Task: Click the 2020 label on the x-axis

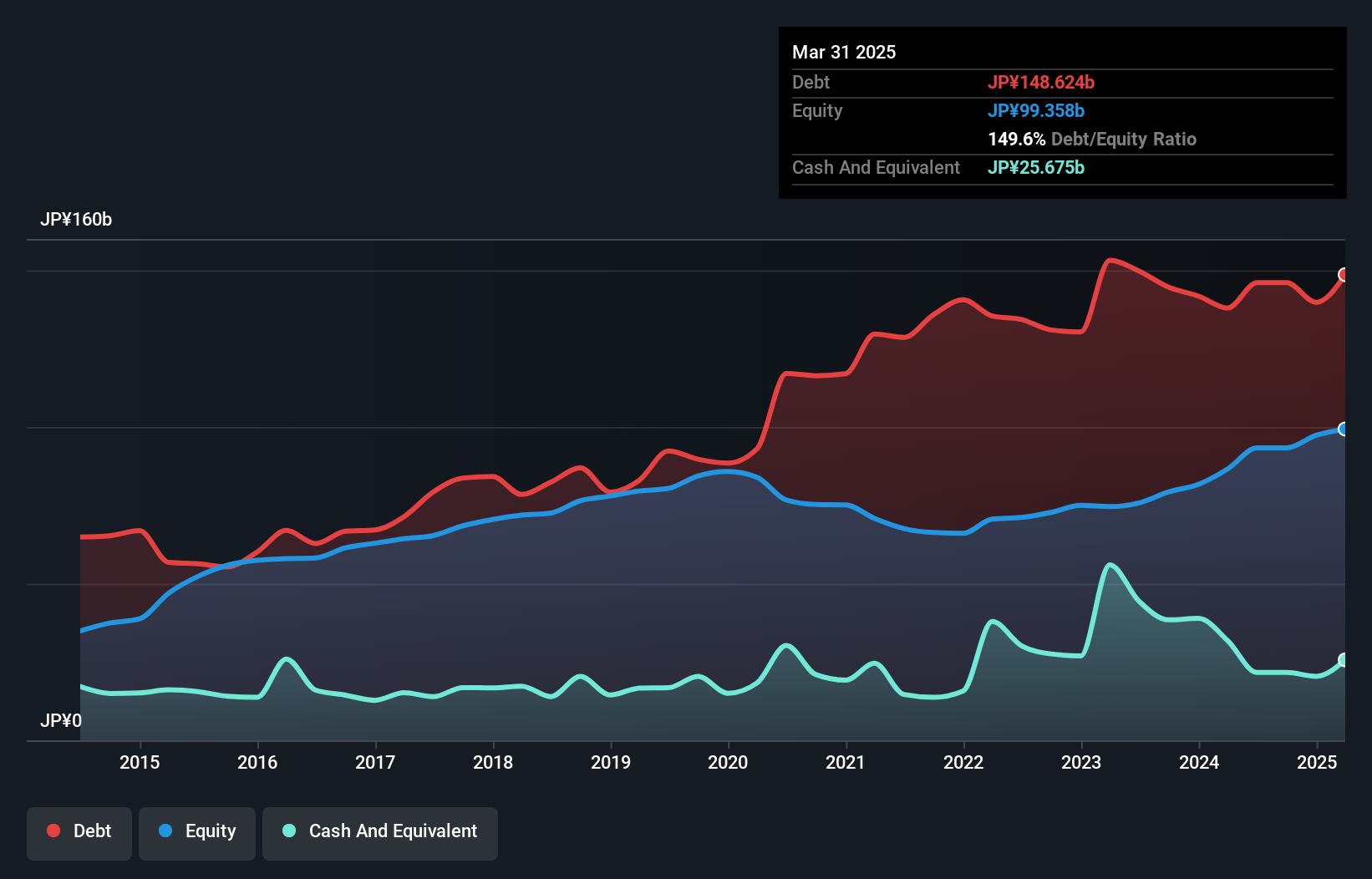Action: tap(728, 762)
